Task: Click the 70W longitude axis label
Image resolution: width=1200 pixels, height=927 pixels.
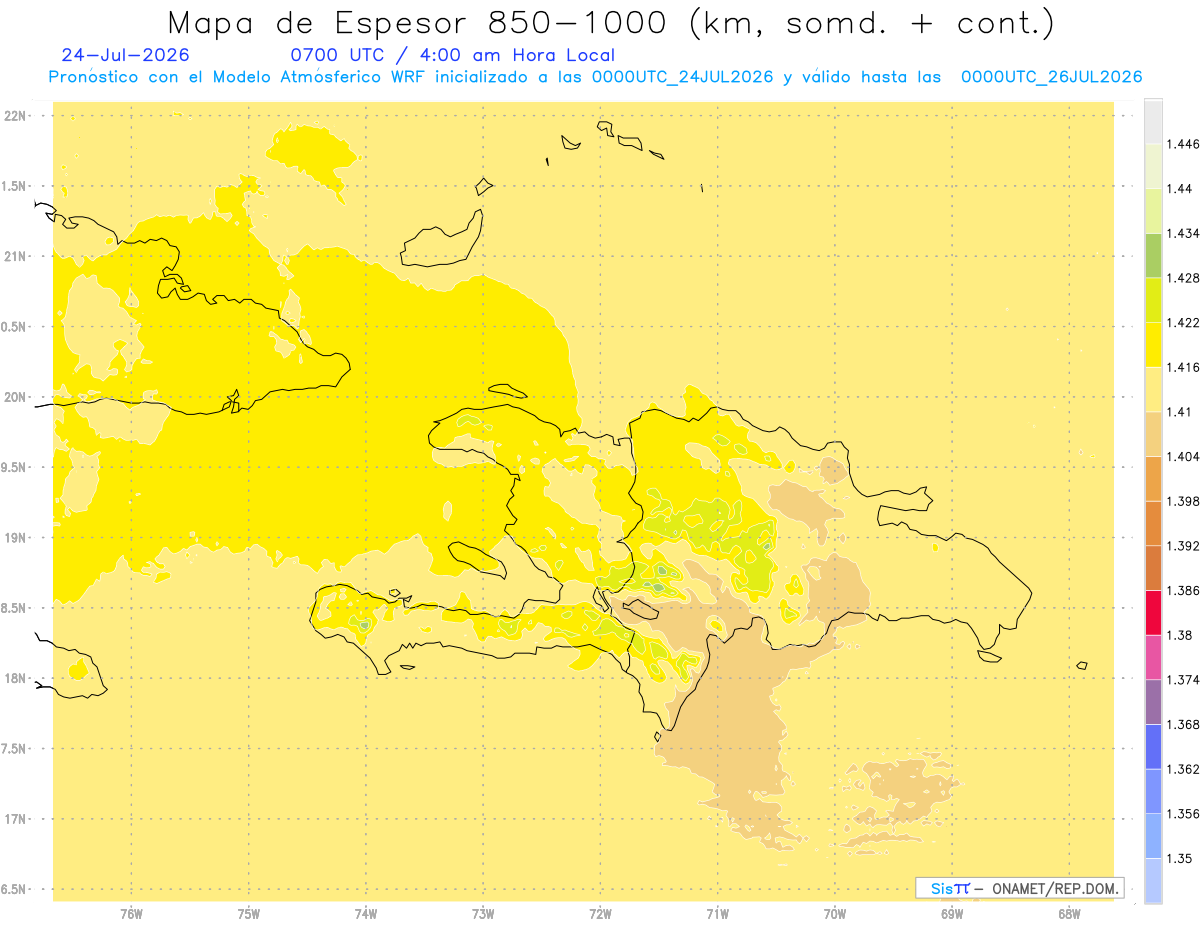Action: [x=835, y=913]
